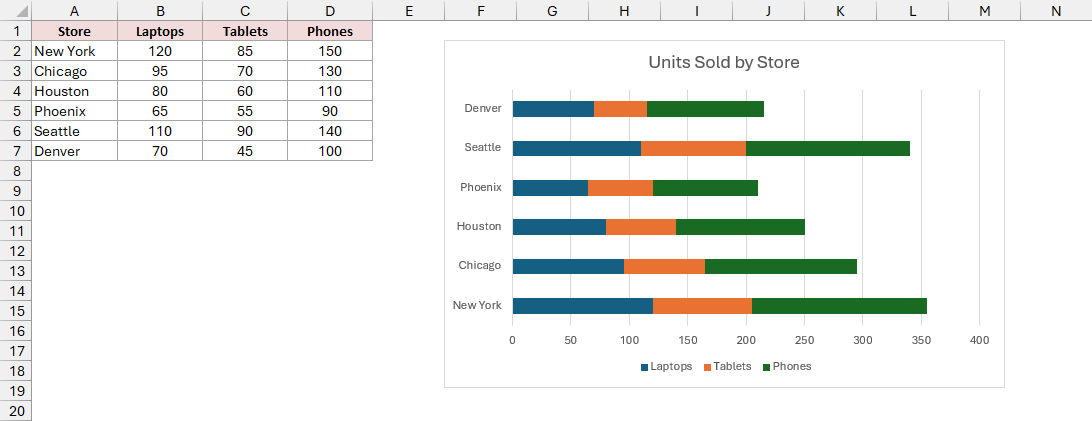This screenshot has width=1092, height=421.
Task: Select column C header
Action: (245, 10)
